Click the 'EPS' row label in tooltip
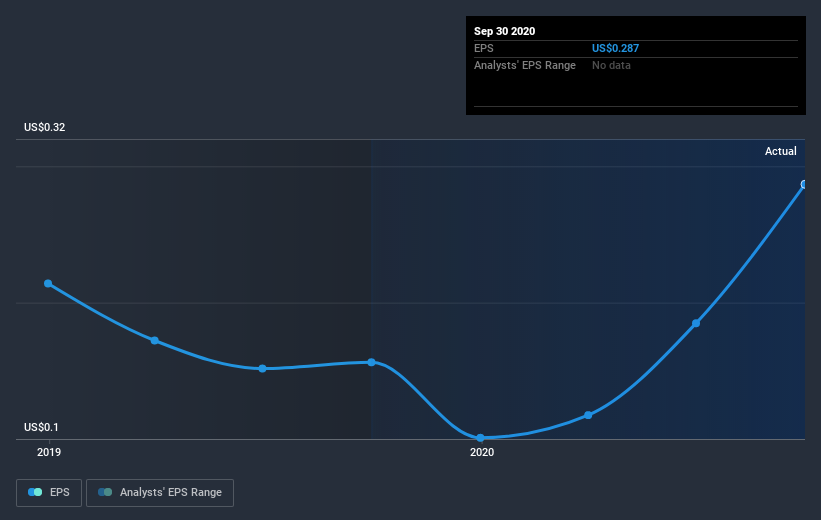The image size is (821, 520). click(x=483, y=48)
